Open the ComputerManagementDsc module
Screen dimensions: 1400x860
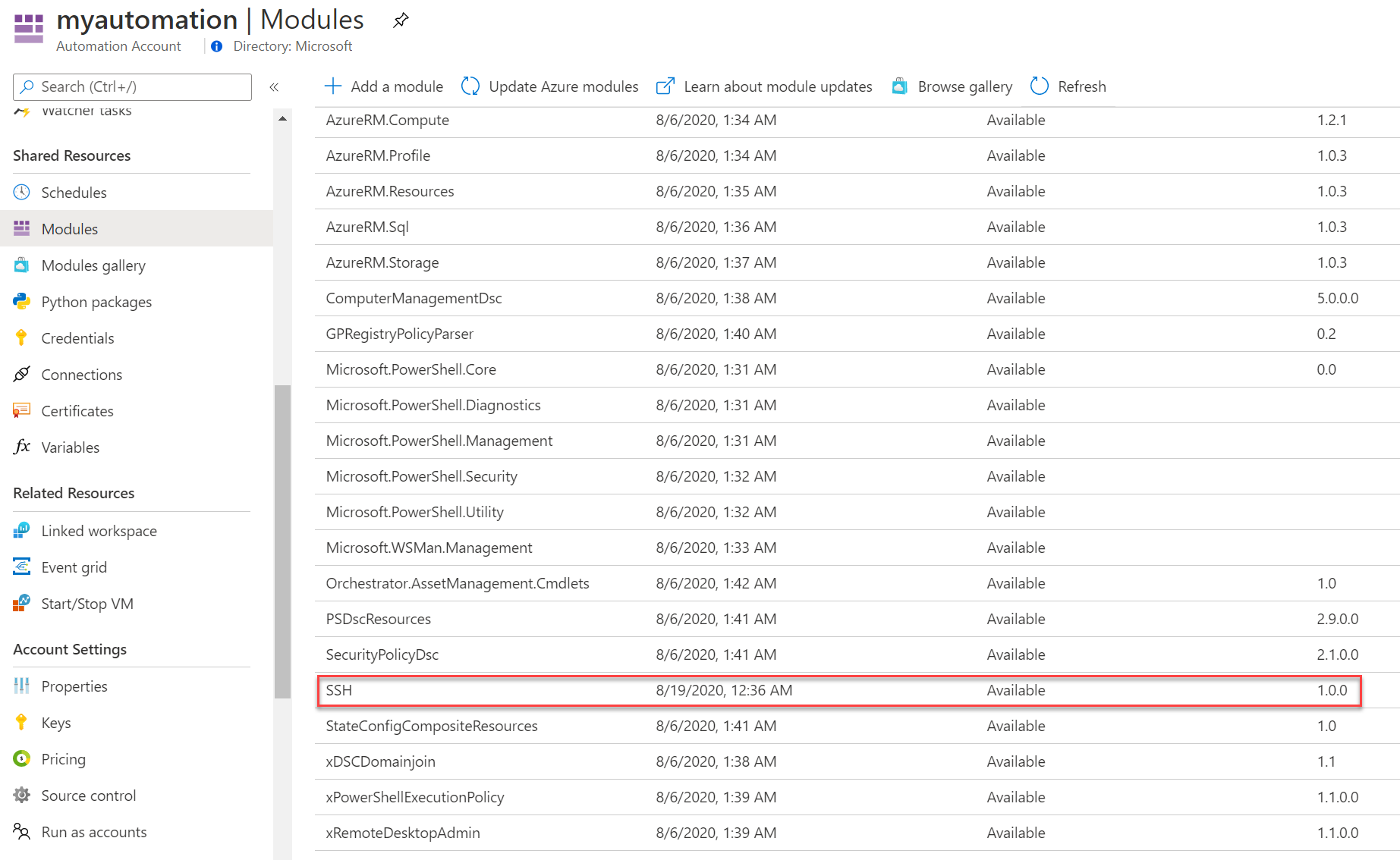pos(414,298)
